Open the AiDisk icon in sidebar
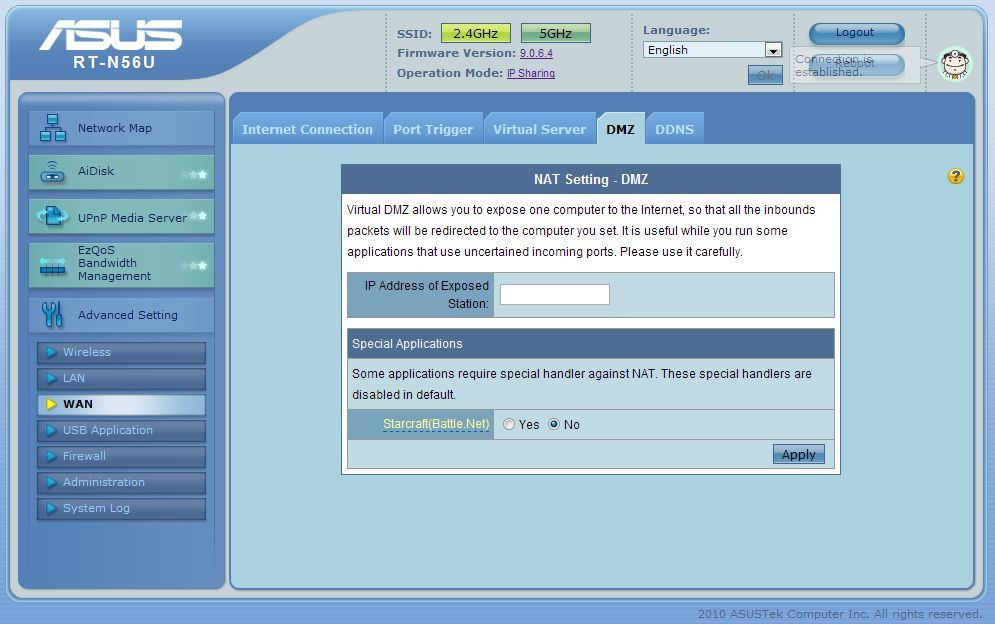The height and width of the screenshot is (624, 995). point(52,172)
